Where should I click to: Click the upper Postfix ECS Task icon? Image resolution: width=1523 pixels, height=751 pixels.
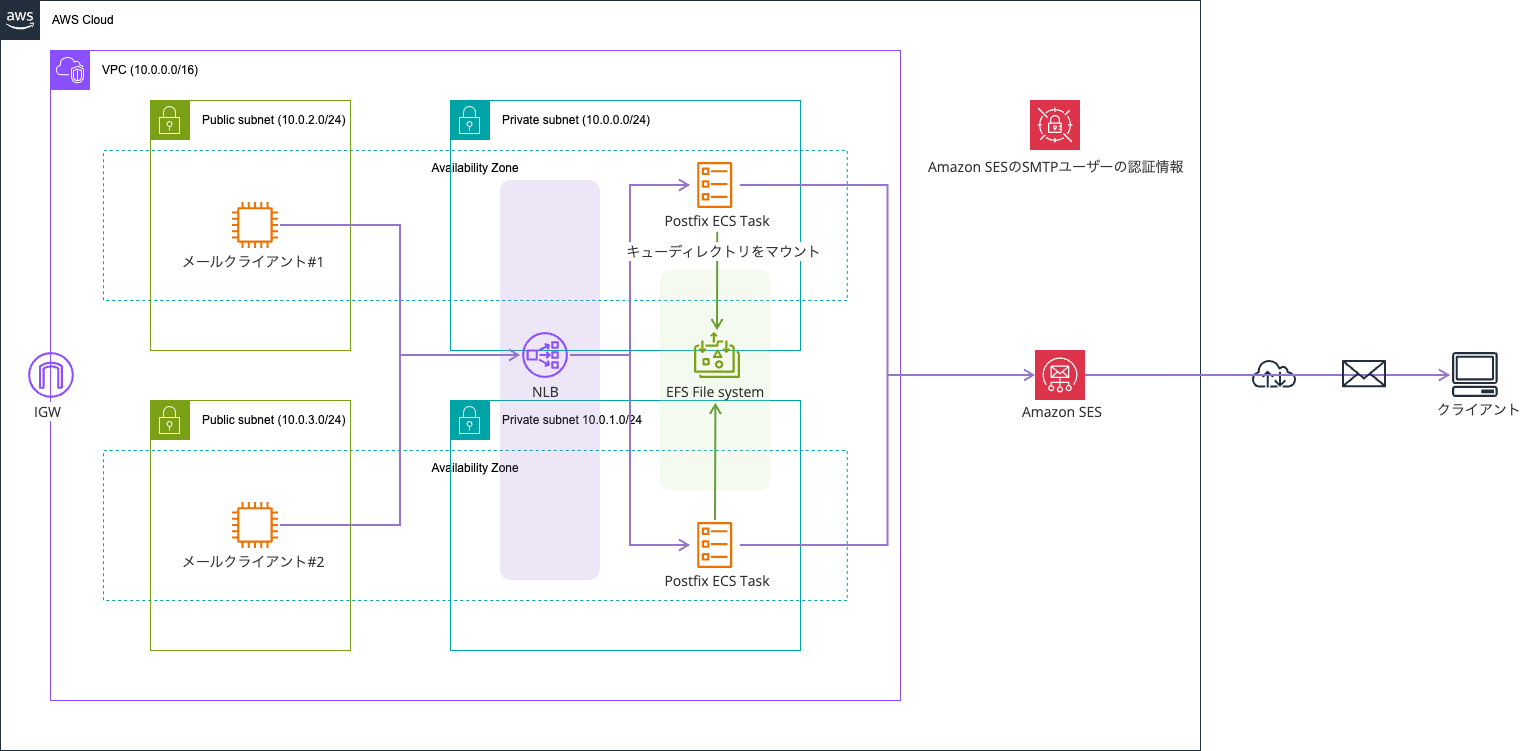(x=715, y=185)
